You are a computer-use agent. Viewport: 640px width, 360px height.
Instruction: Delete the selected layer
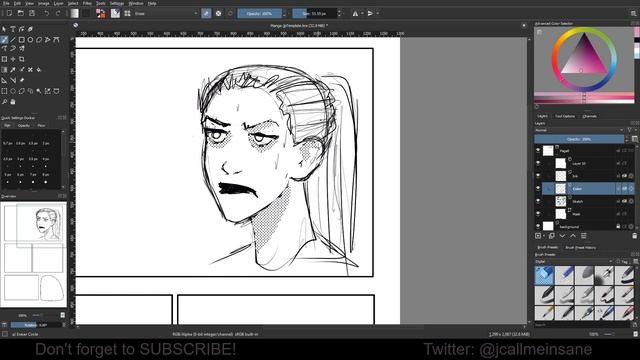click(x=634, y=236)
